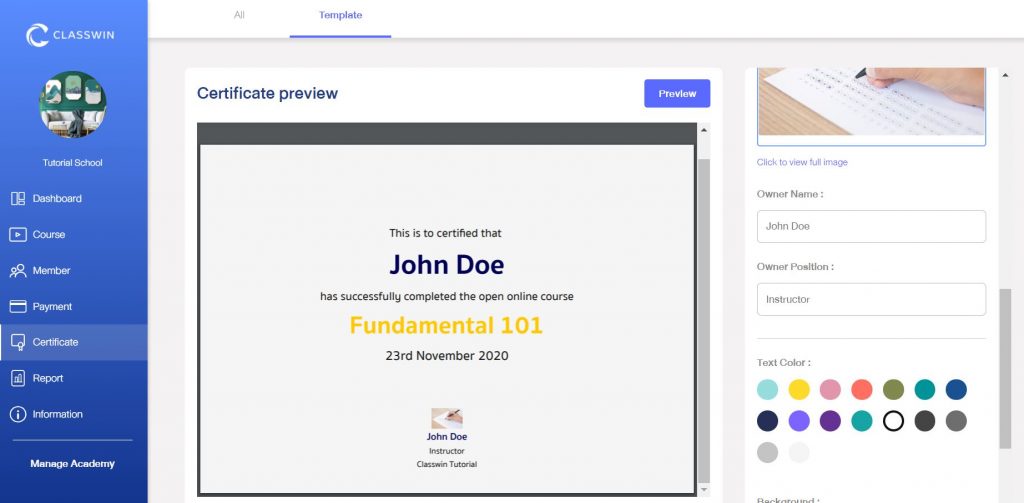Select the bright purple text color swatch
The height and width of the screenshot is (503, 1024).
pos(799,421)
